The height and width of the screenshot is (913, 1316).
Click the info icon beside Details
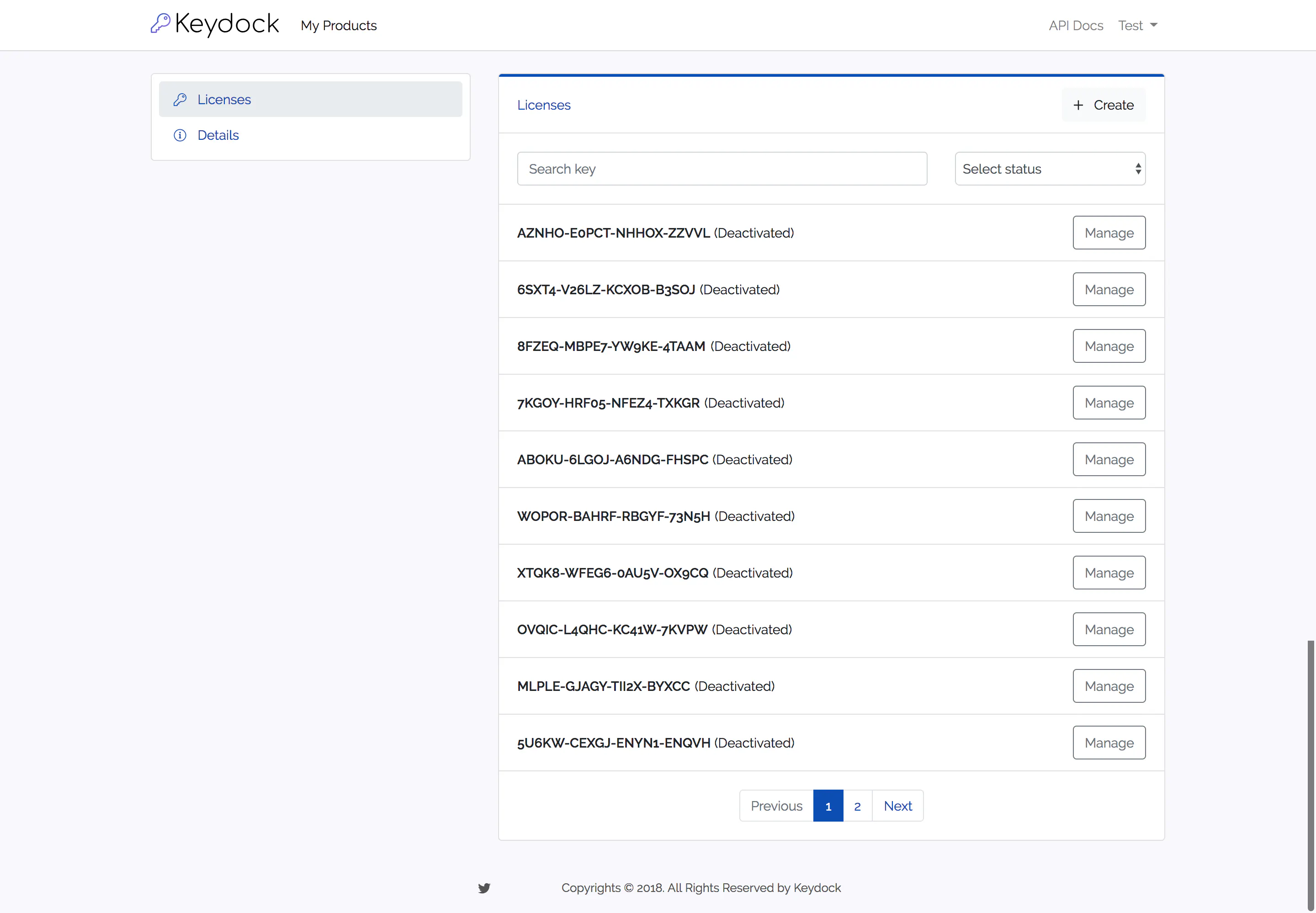point(180,135)
